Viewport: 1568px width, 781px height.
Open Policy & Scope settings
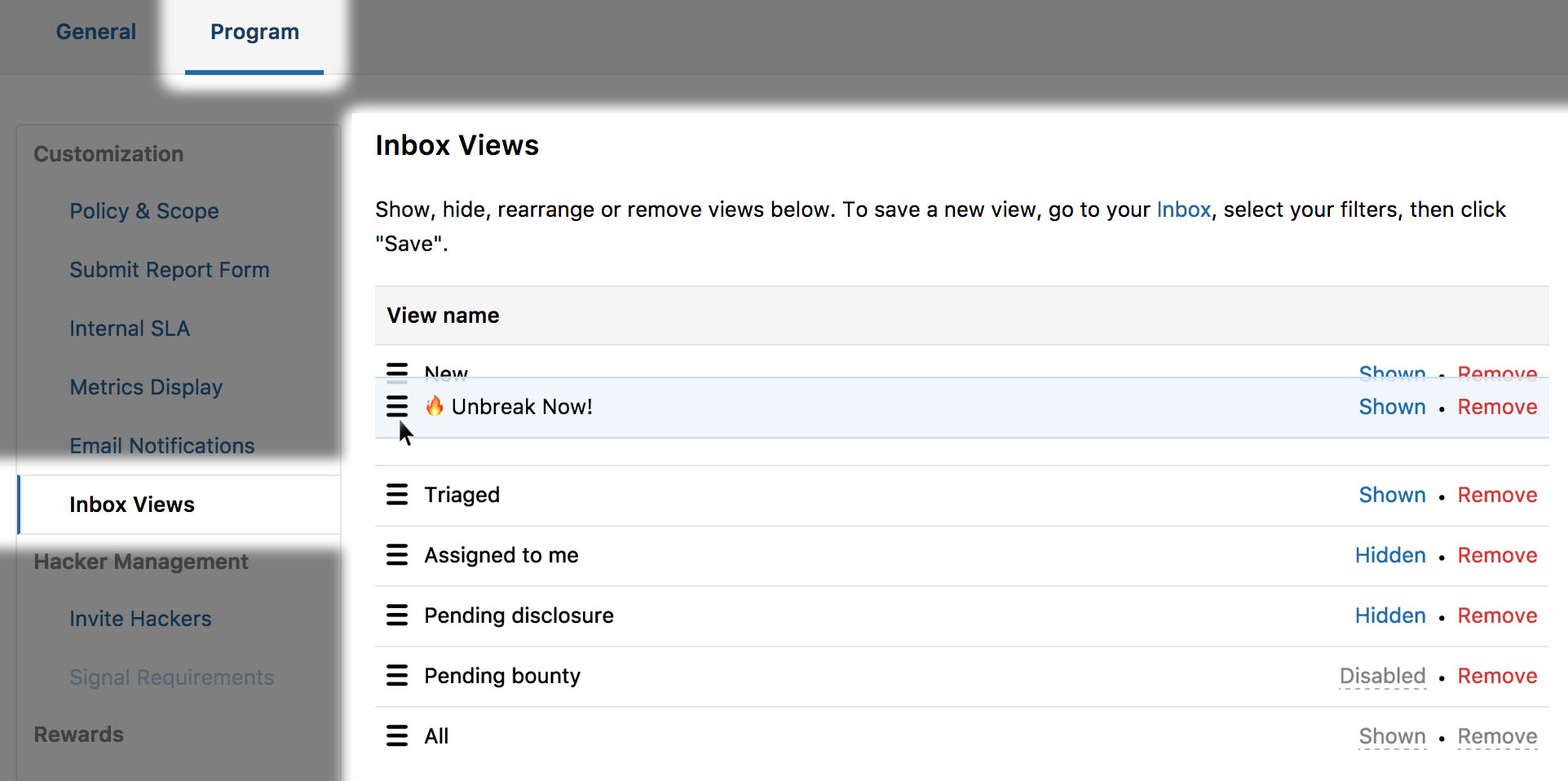pos(144,211)
